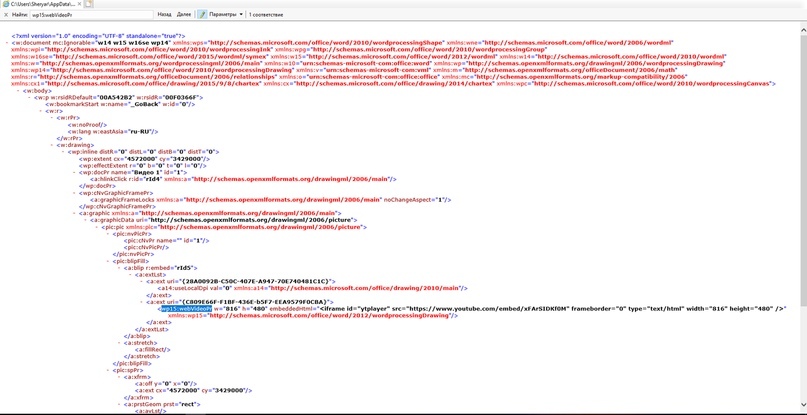Screen dimensions: 807x415
Task: Collapse the a:extLst node under a:blip
Action: click(129, 275)
